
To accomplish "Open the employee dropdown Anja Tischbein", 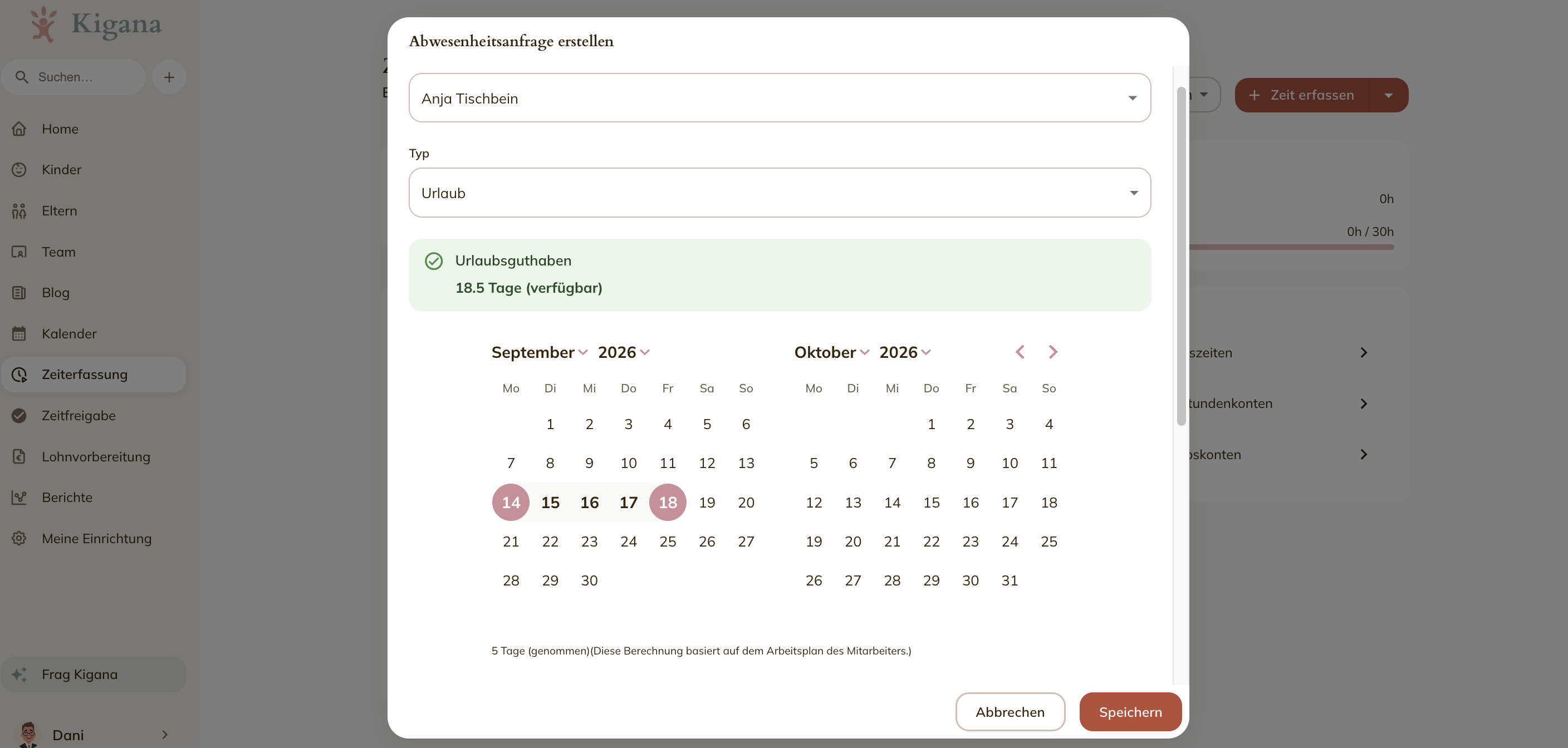I will point(779,98).
